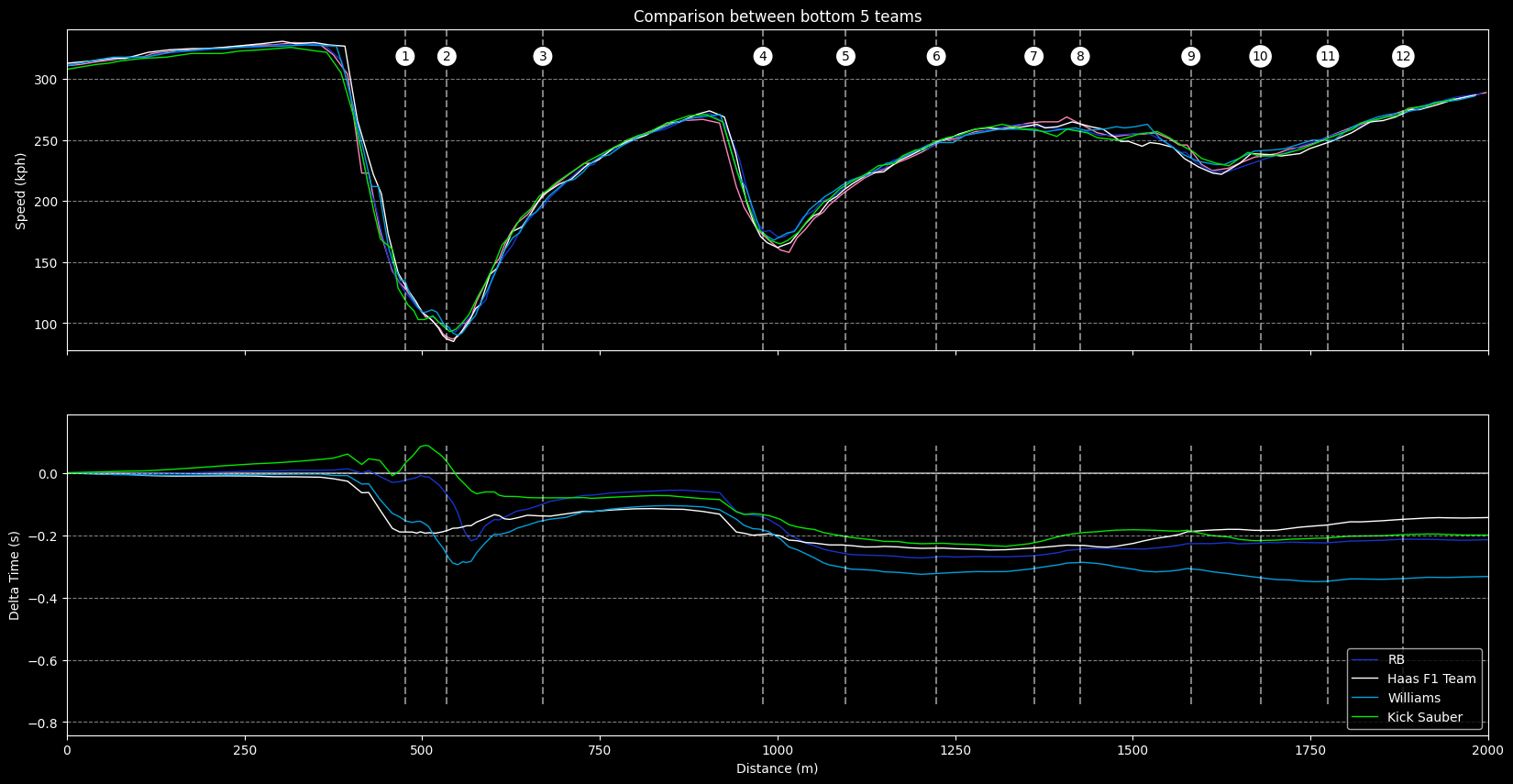Select the 200 speed axis tick label
Screen dimensions: 1513x784
(x=47, y=202)
